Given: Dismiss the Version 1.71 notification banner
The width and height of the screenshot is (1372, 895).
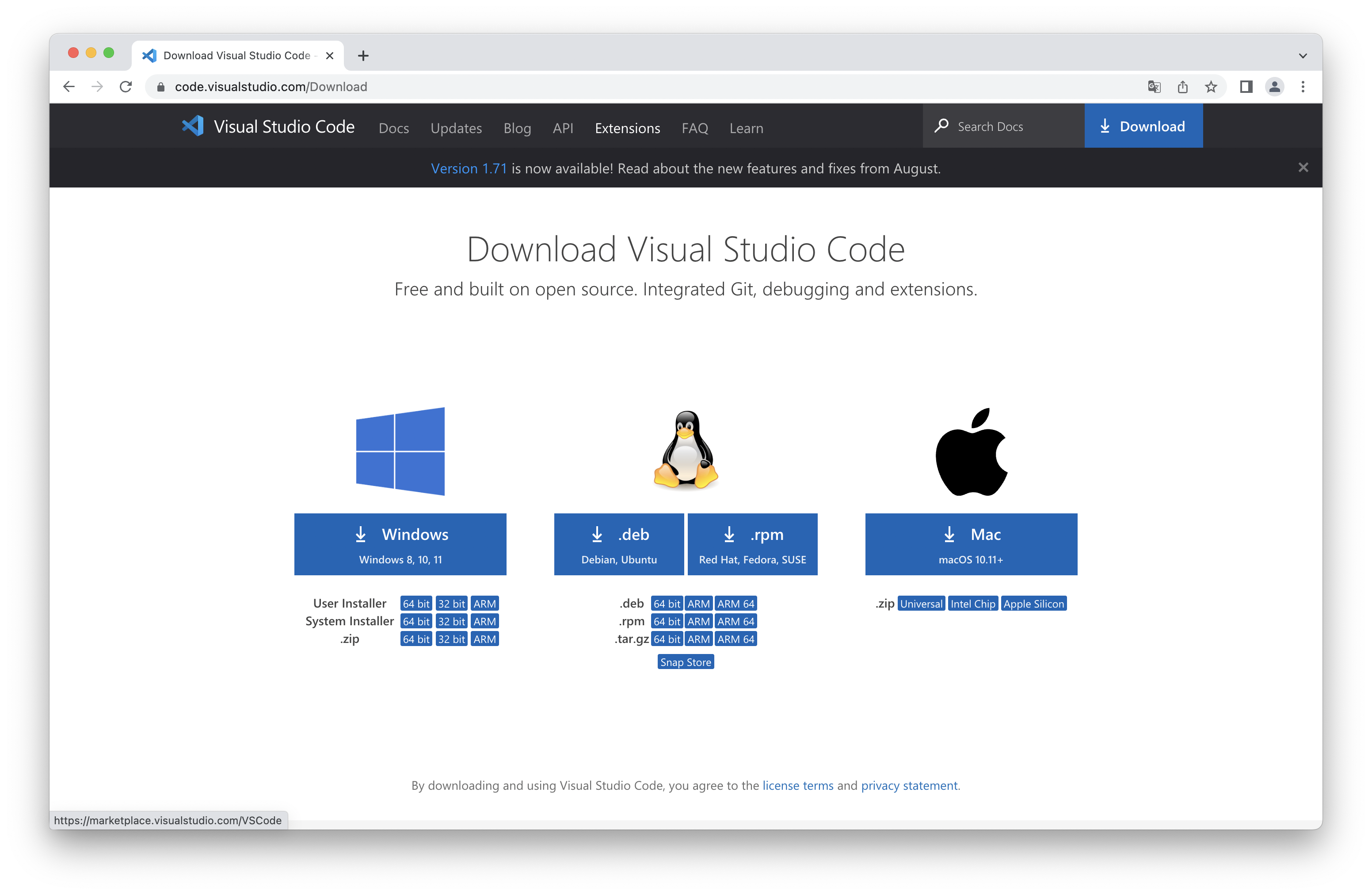Looking at the screenshot, I should coord(1303,167).
